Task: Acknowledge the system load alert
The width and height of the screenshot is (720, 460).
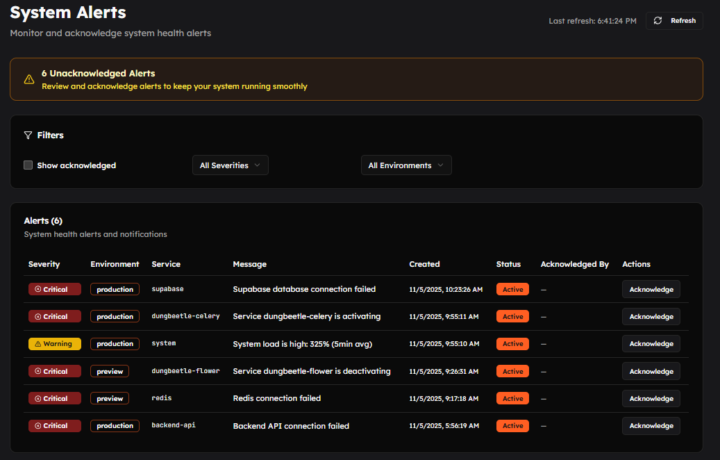Action: [x=651, y=343]
